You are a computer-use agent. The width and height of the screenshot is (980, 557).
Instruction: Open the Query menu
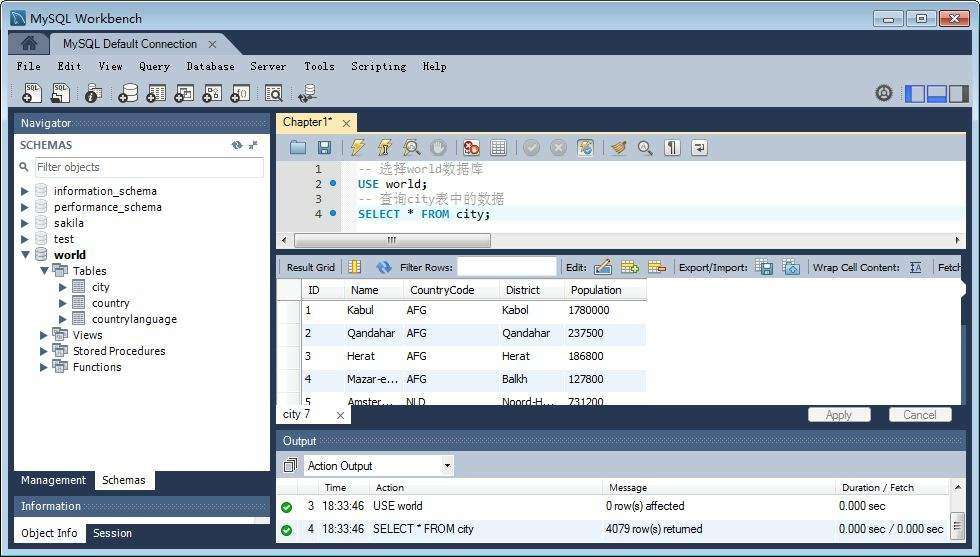click(x=154, y=66)
